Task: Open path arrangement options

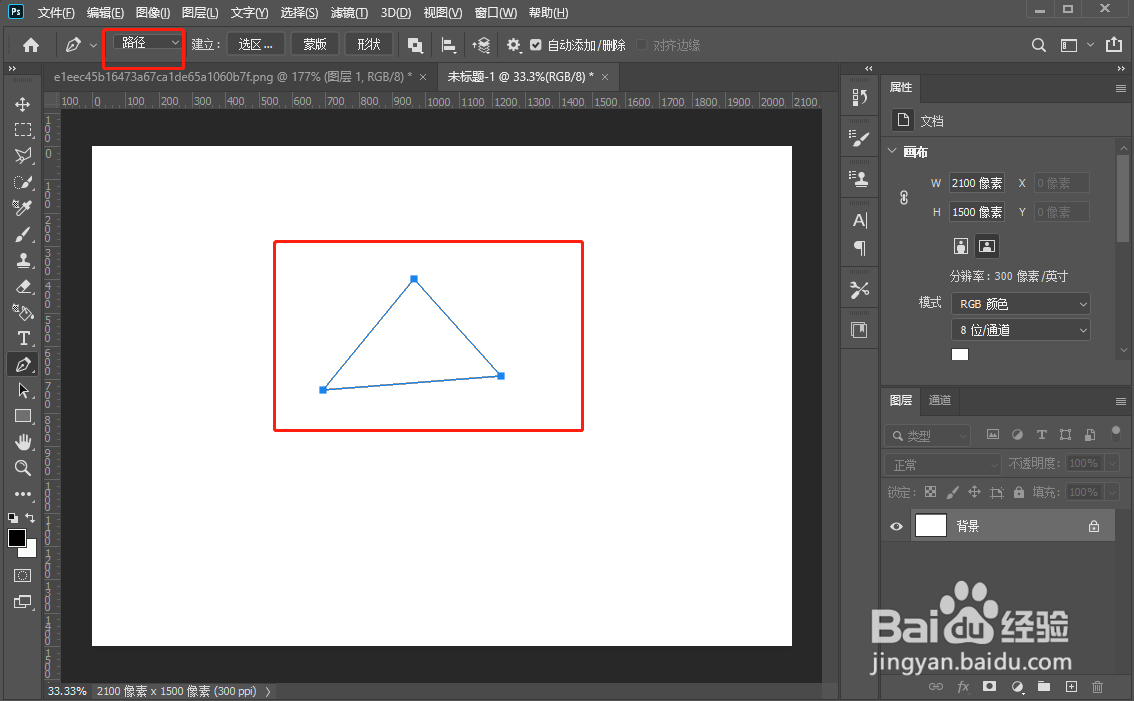Action: click(x=481, y=46)
